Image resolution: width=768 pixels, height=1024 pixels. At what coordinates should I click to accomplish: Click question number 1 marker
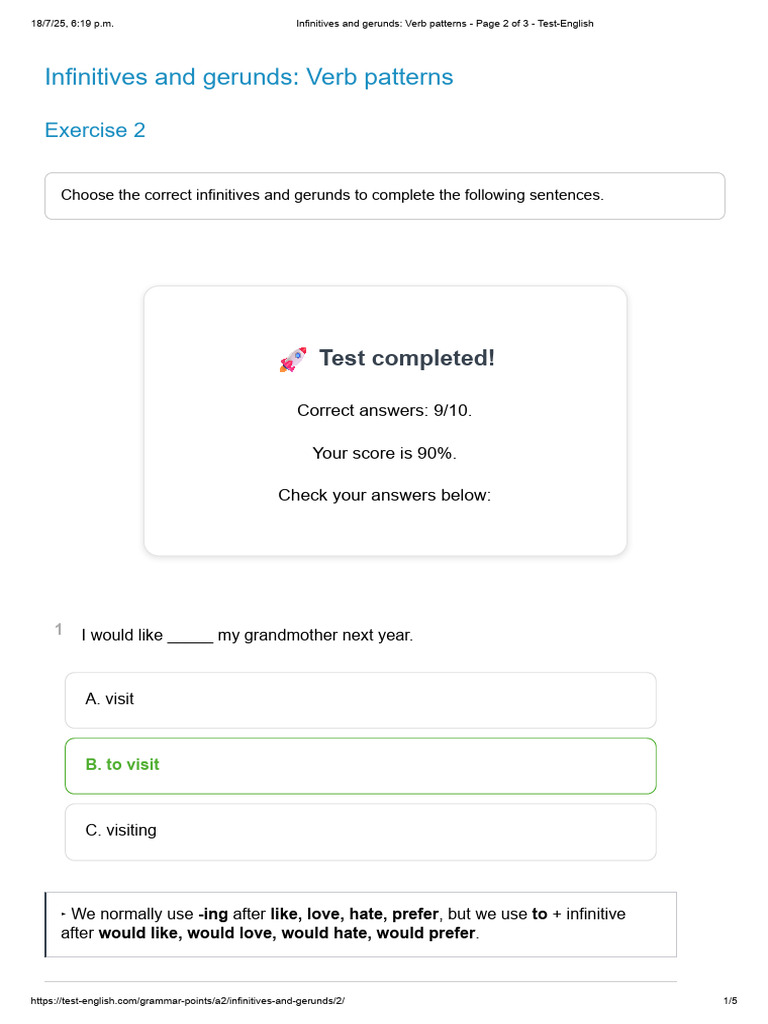coord(59,629)
